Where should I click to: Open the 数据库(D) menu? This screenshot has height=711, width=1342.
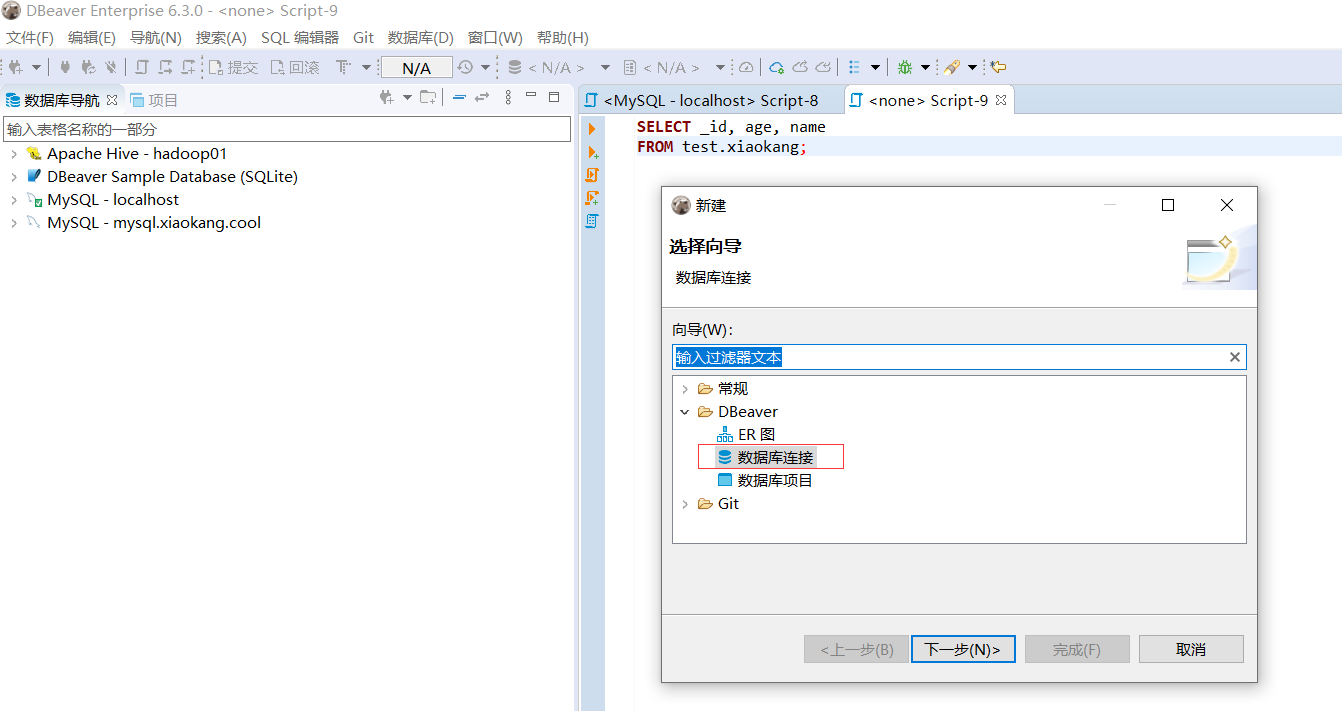(421, 37)
